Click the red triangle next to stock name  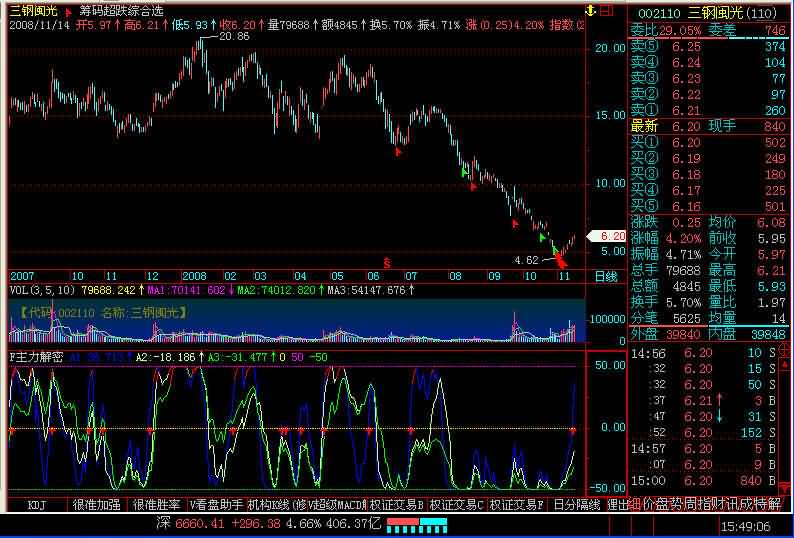click(67, 11)
